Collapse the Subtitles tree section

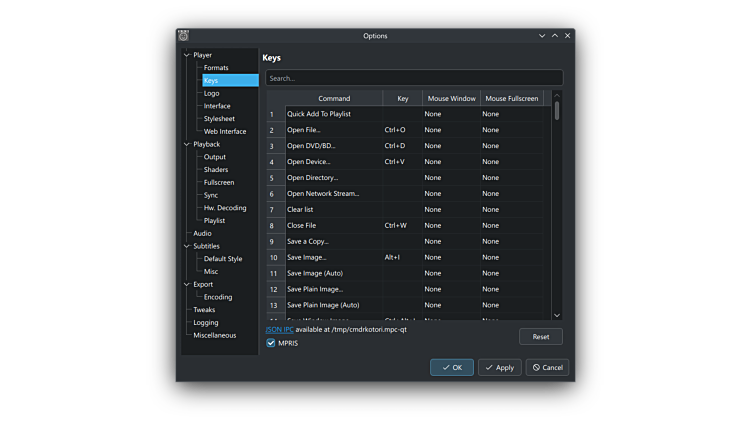187,246
